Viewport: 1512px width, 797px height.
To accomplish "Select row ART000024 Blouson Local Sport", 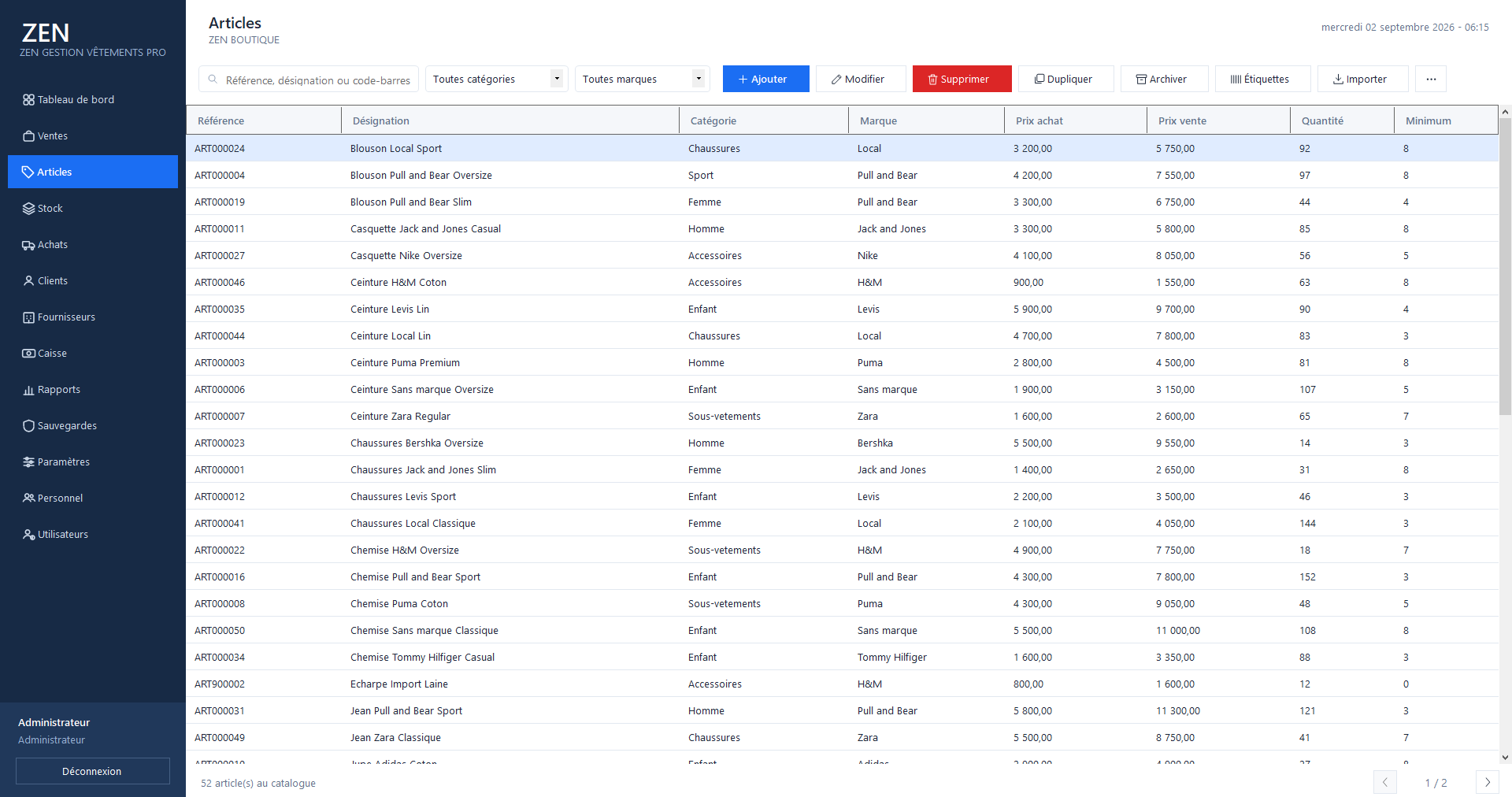I will 843,148.
